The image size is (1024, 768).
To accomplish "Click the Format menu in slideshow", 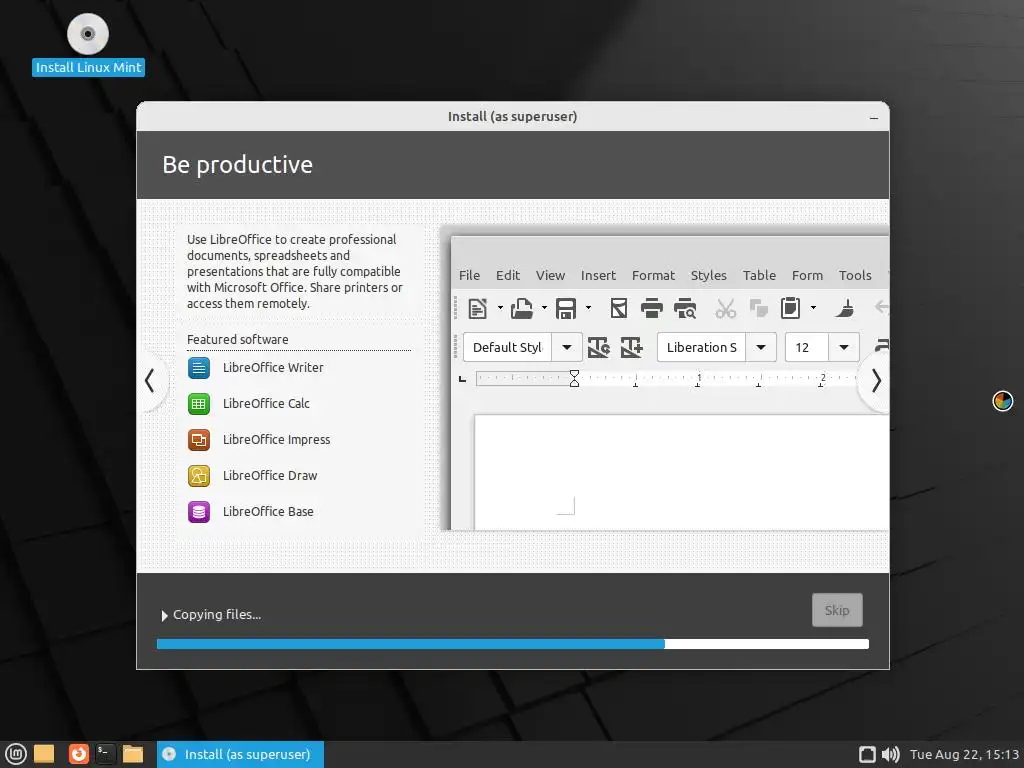I will 653,276.
